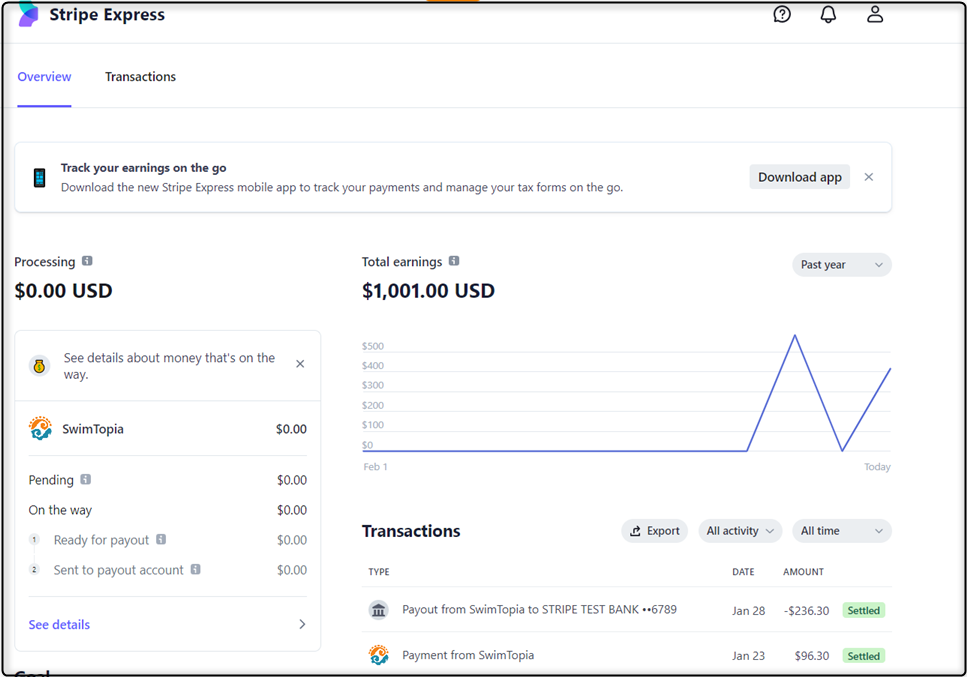Screen dimensions: 967x677
Task: Click the money bag icon
Action: (x=39, y=366)
